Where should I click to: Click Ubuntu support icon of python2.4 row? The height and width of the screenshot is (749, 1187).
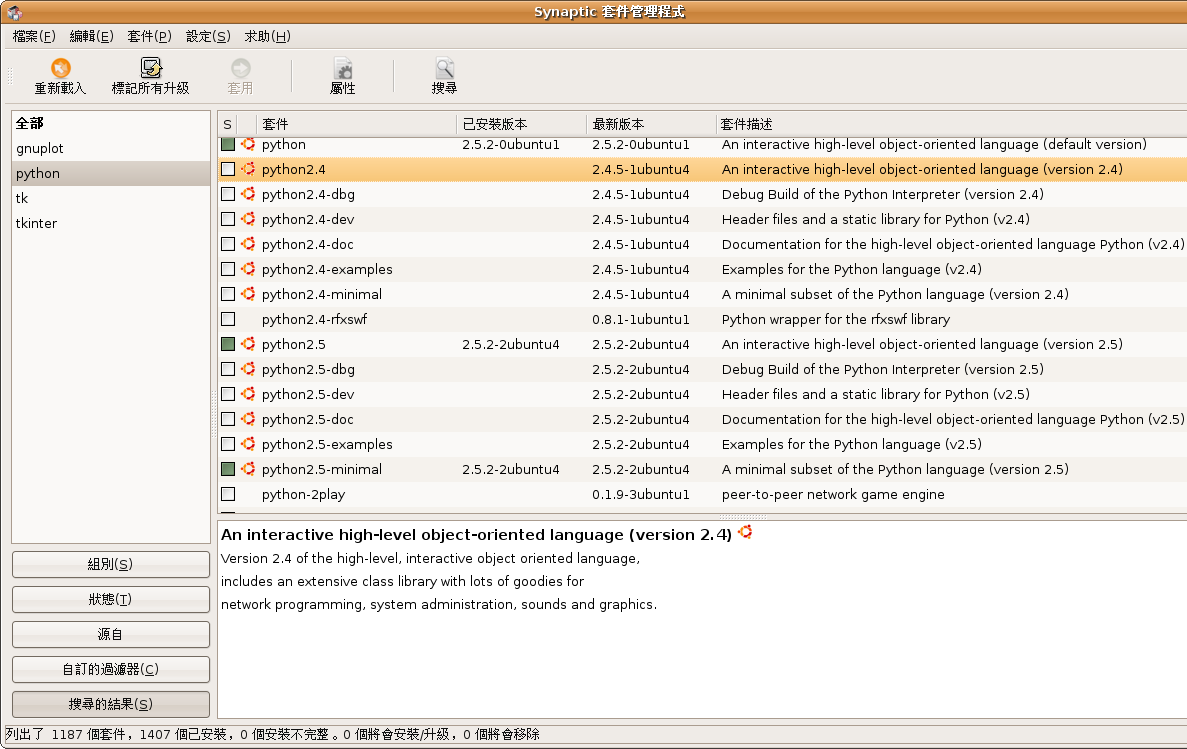pyautogui.click(x=248, y=169)
